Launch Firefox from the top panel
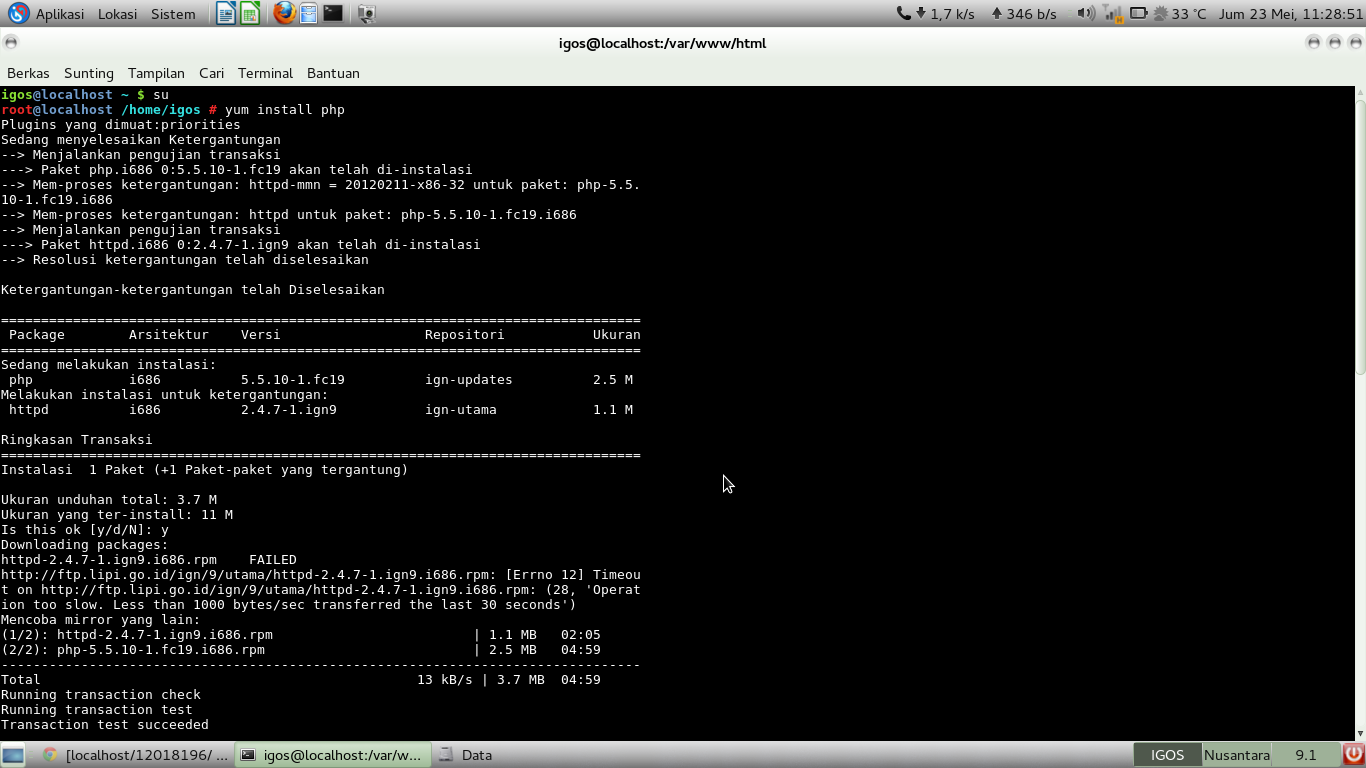The height and width of the screenshot is (768, 1366). [284, 14]
